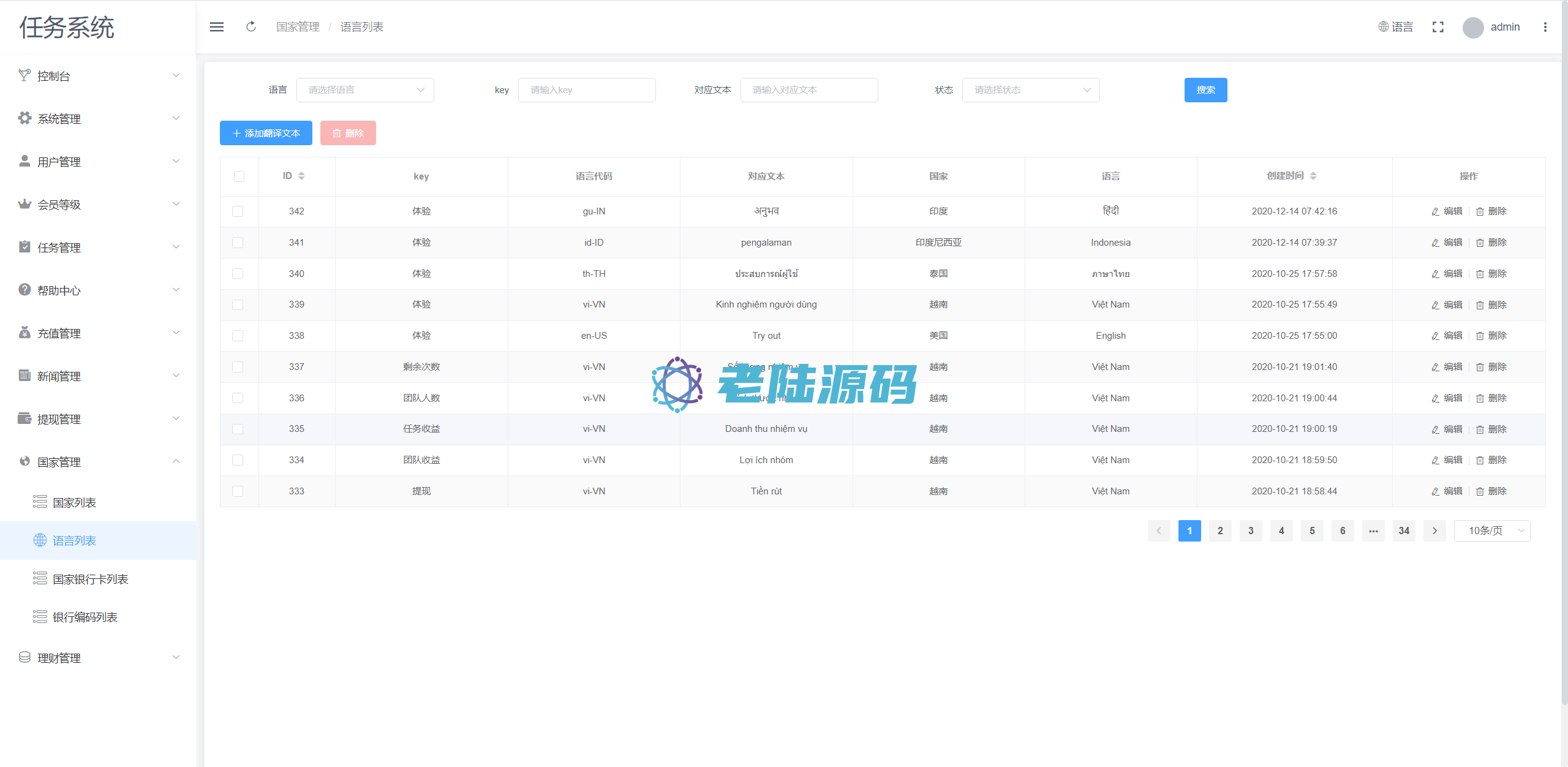Image resolution: width=1568 pixels, height=767 pixels.
Task: Click the blue 搜索 search button
Action: coord(1205,90)
